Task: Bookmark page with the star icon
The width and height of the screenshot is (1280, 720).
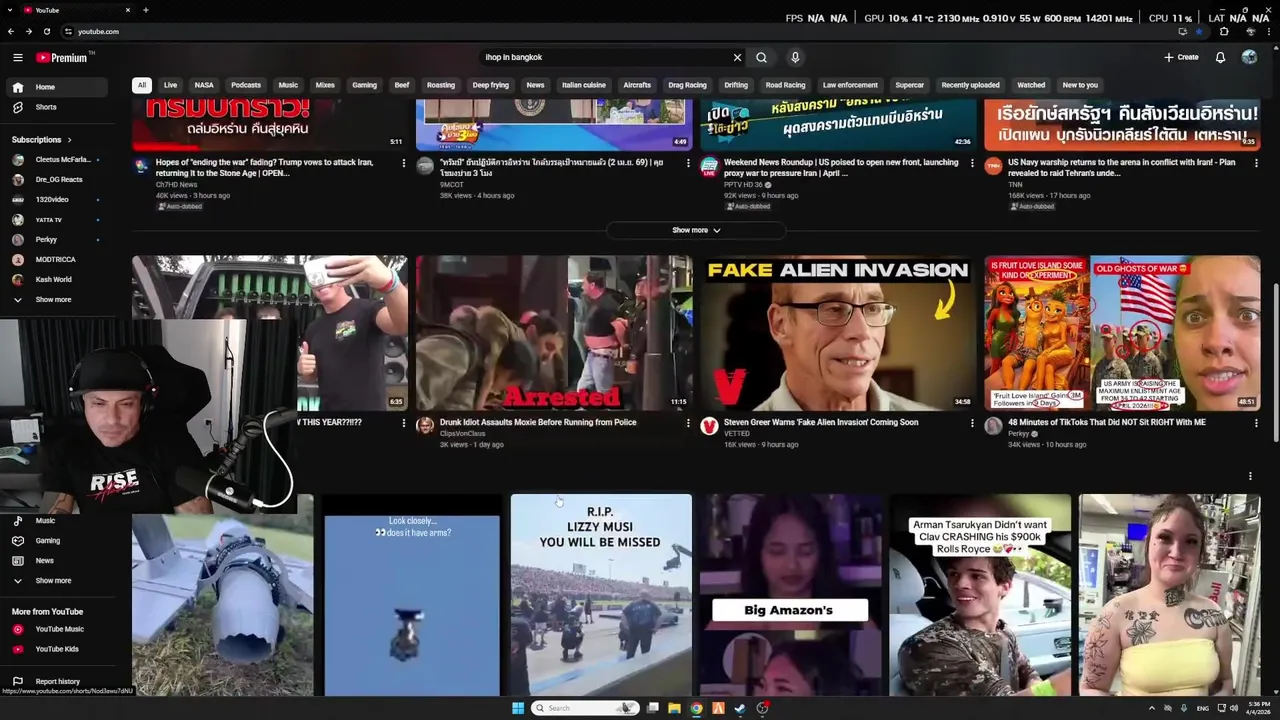Action: click(1199, 31)
